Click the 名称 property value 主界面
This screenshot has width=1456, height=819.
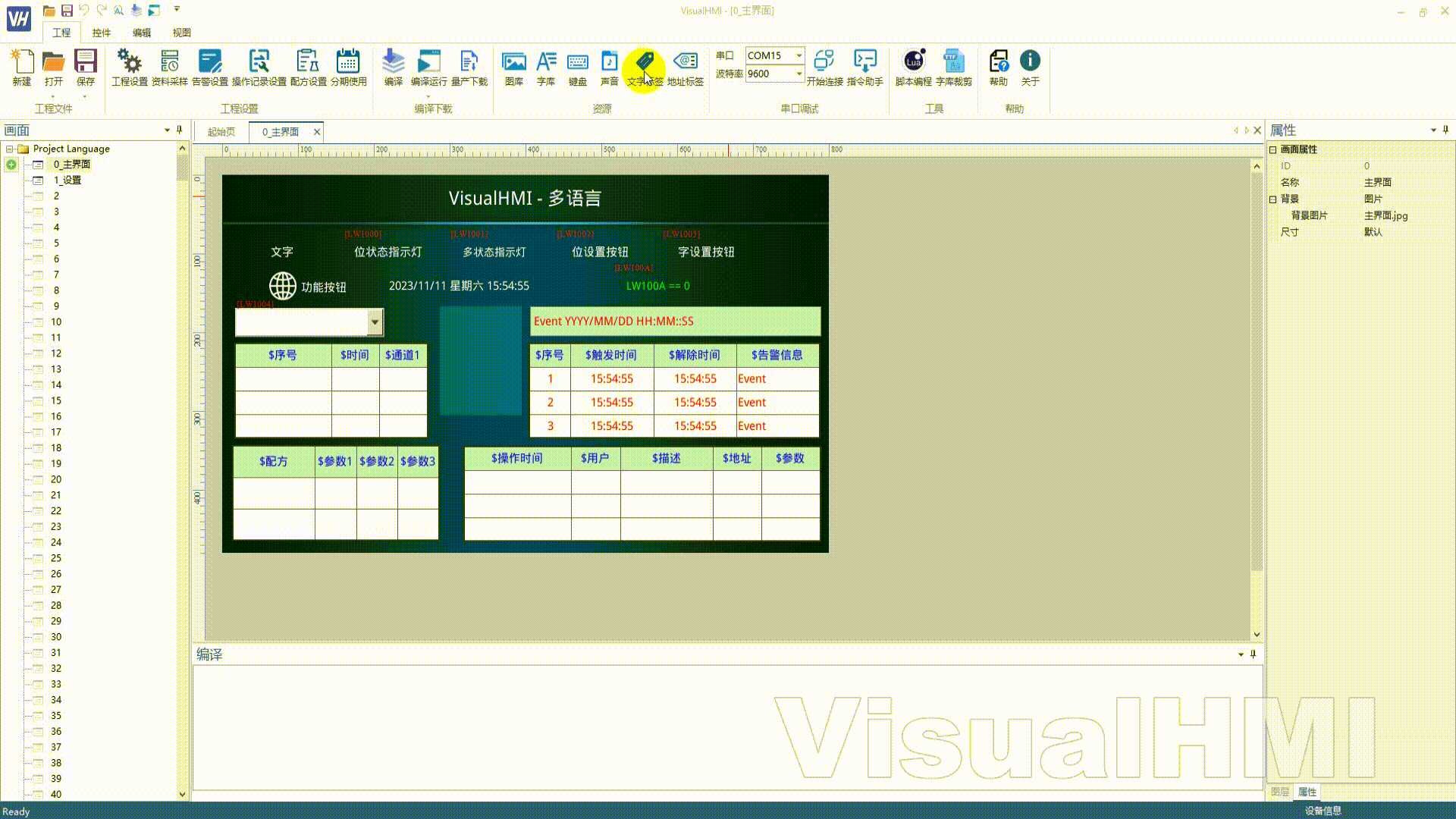click(x=1377, y=182)
